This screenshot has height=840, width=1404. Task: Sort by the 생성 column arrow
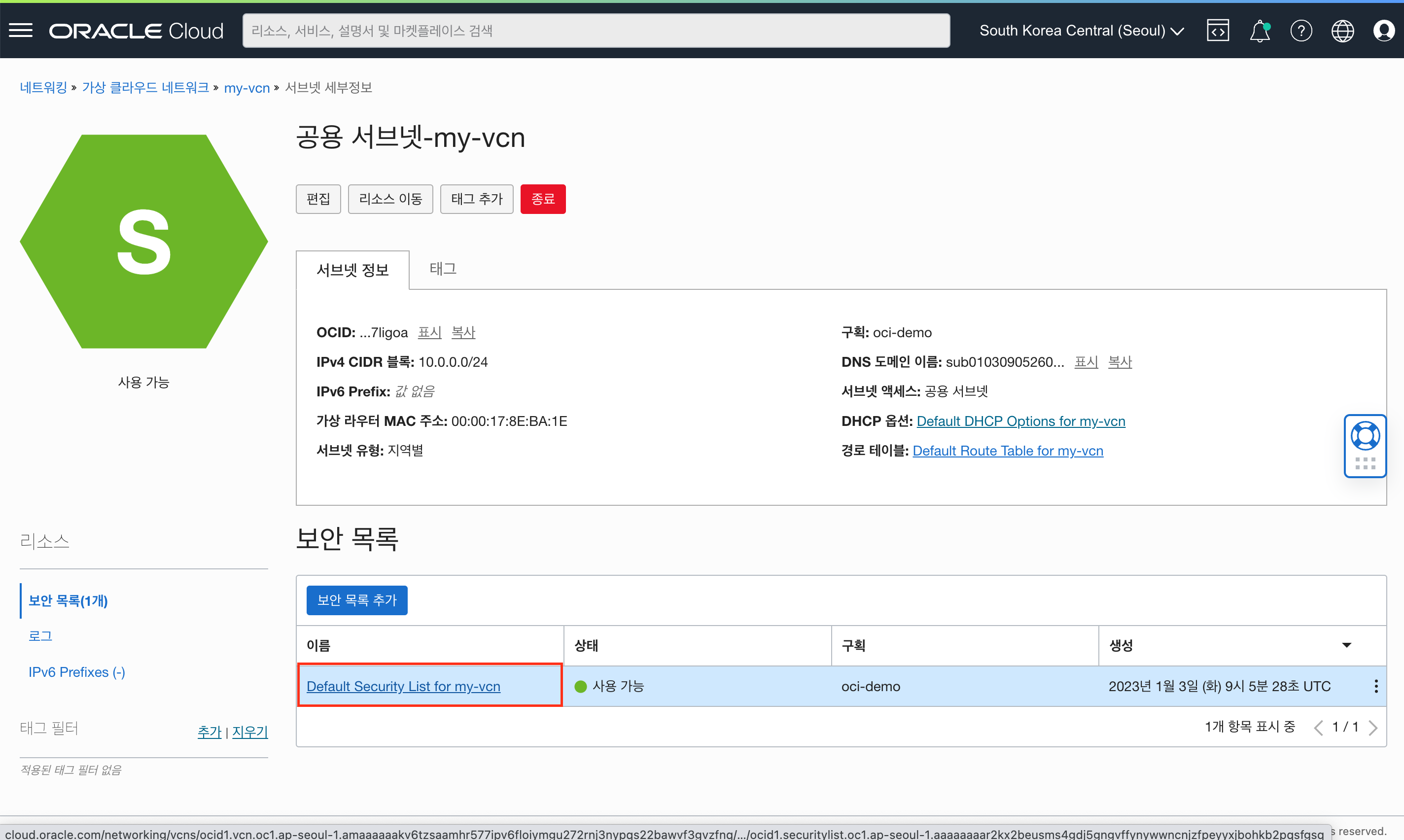[1347, 645]
